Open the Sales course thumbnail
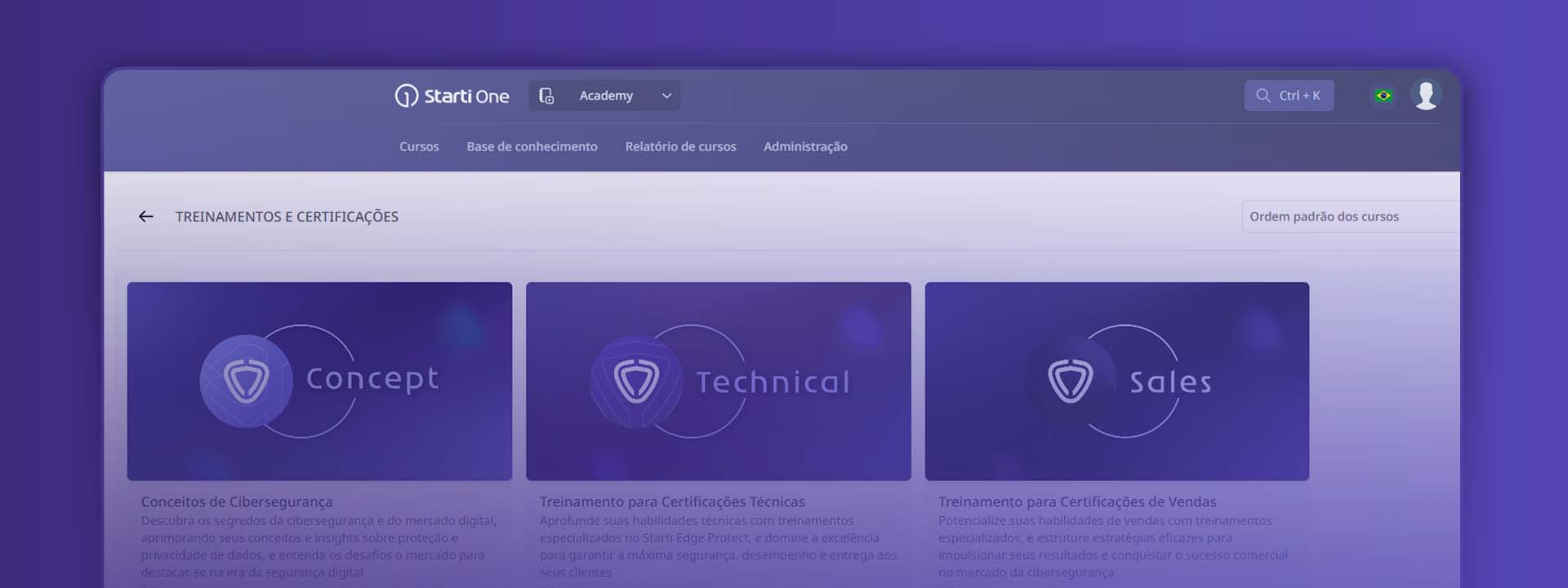The image size is (1568, 588). pyautogui.click(x=1116, y=381)
